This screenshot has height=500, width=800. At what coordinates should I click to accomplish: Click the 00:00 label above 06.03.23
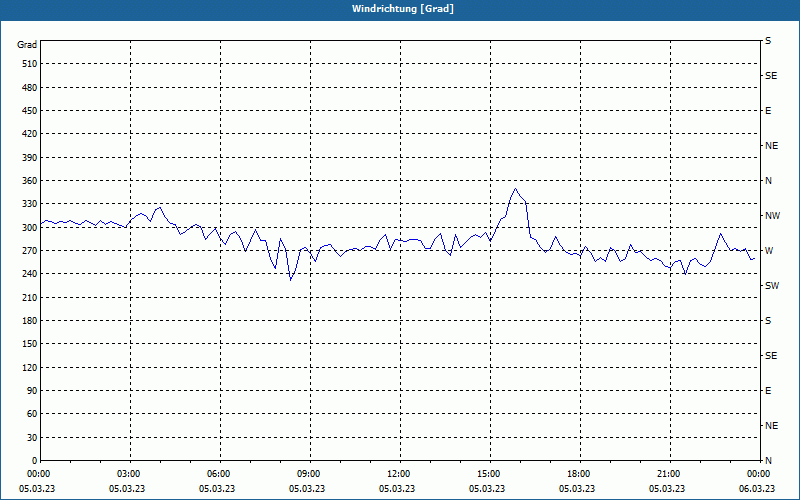click(761, 474)
